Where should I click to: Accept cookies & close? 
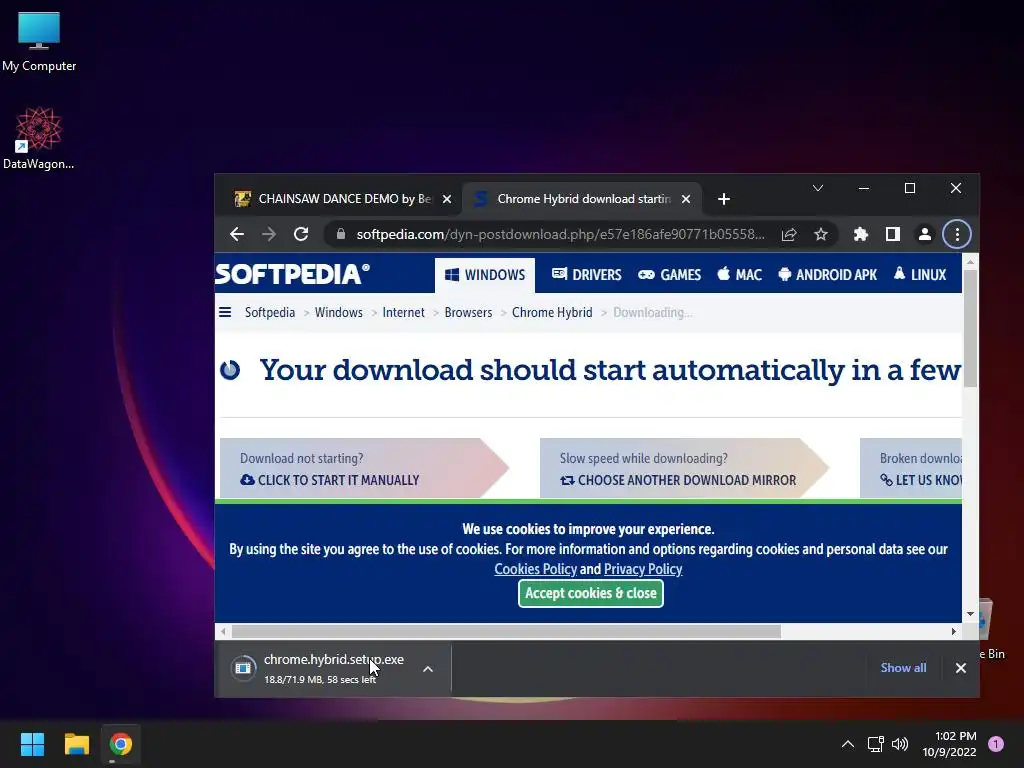click(591, 594)
